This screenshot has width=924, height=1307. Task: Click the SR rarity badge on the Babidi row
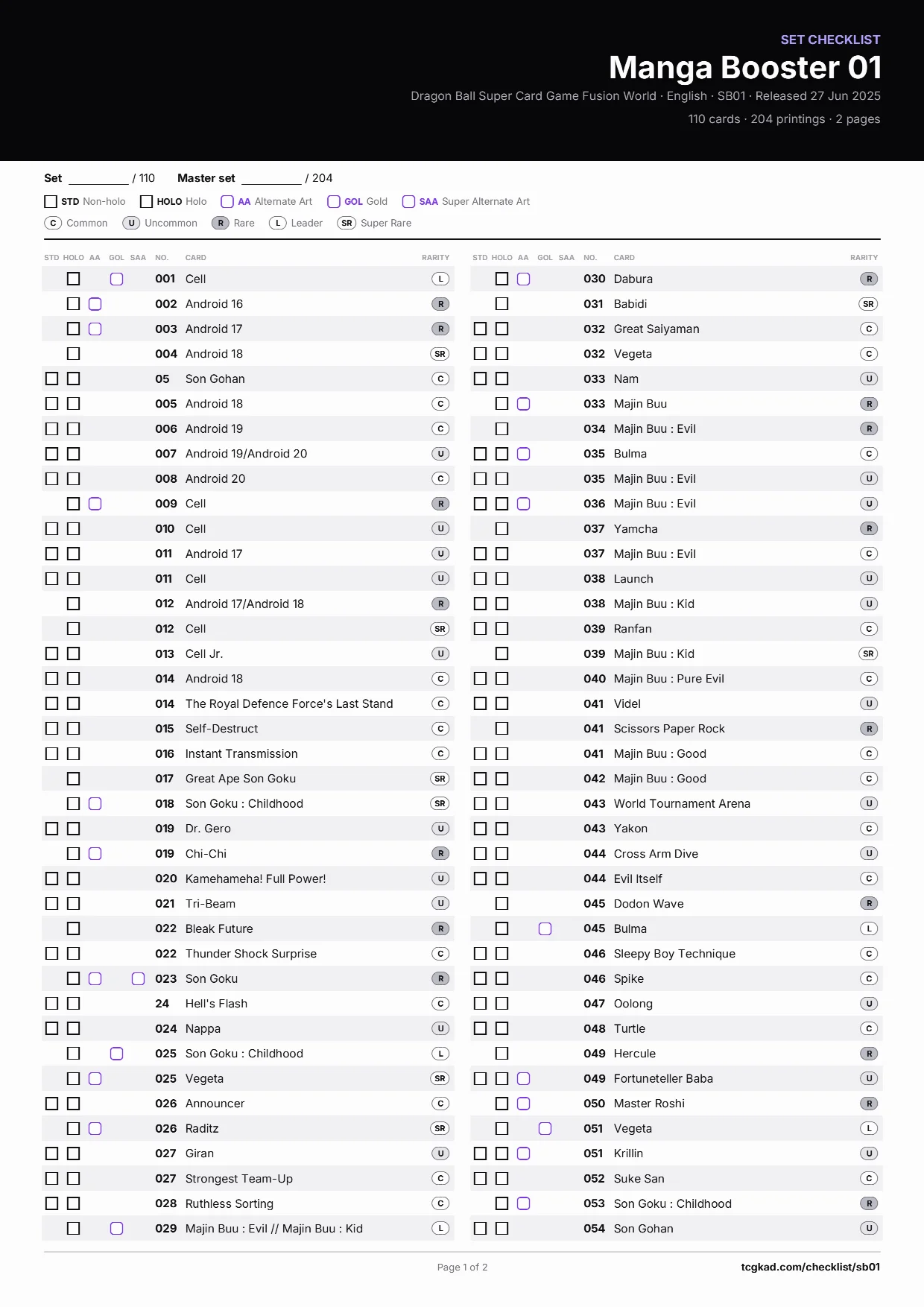pos(869,304)
